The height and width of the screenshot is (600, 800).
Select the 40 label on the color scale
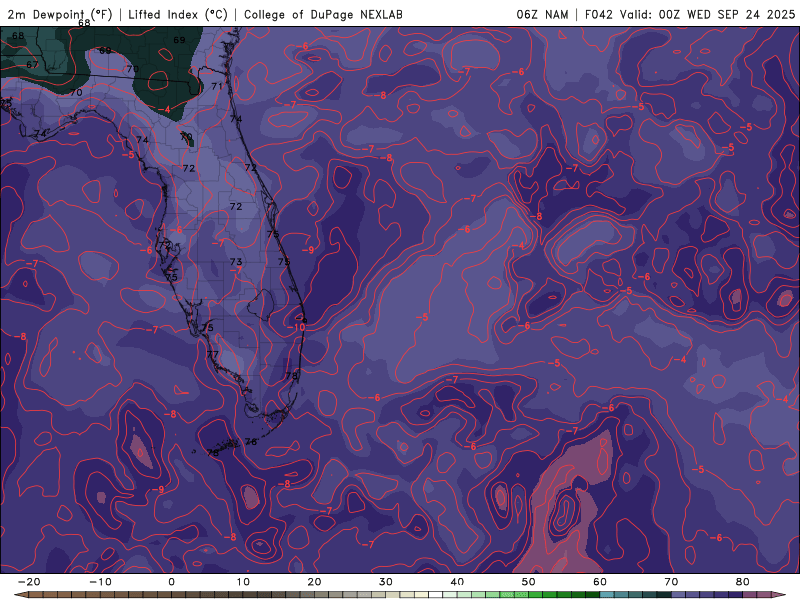[x=457, y=582]
